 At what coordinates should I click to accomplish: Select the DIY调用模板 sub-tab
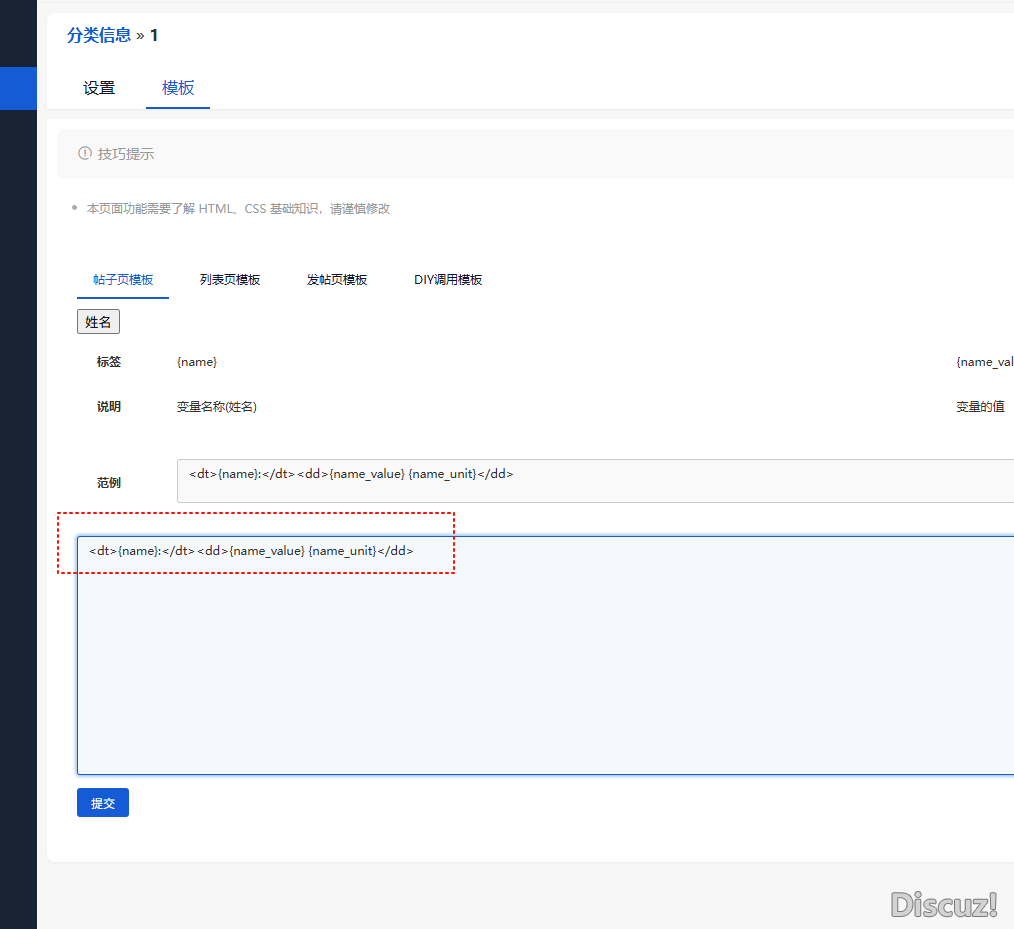point(448,280)
